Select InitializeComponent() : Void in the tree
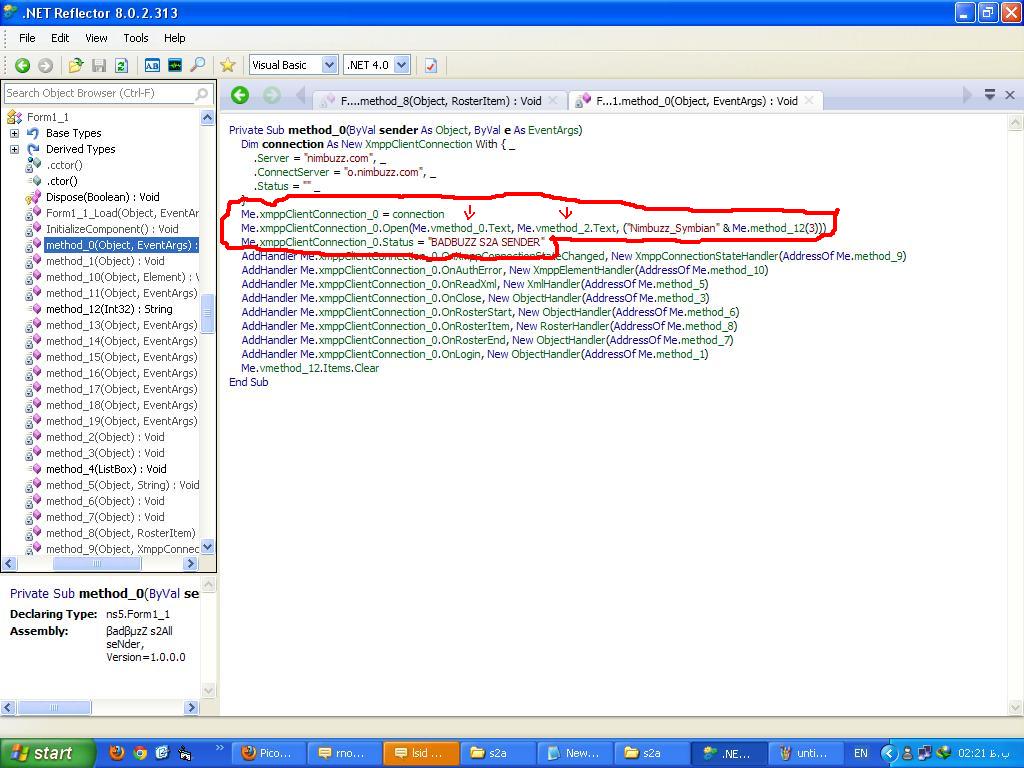Screen dimensions: 1024x768 click(x=112, y=229)
